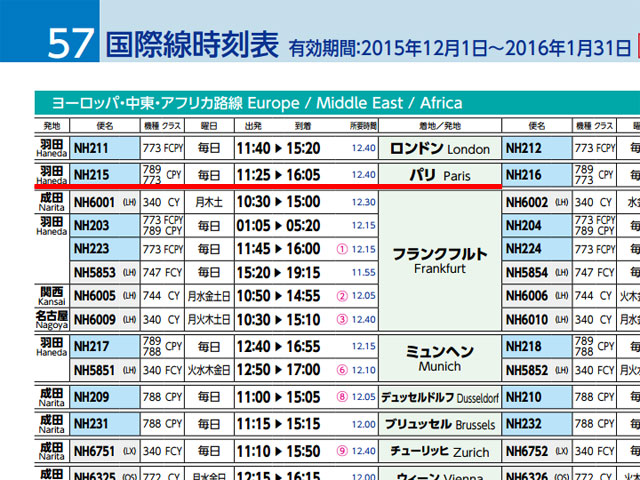The width and height of the screenshot is (640, 480).
Task: Click the 到着 column header
Action: 303,126
